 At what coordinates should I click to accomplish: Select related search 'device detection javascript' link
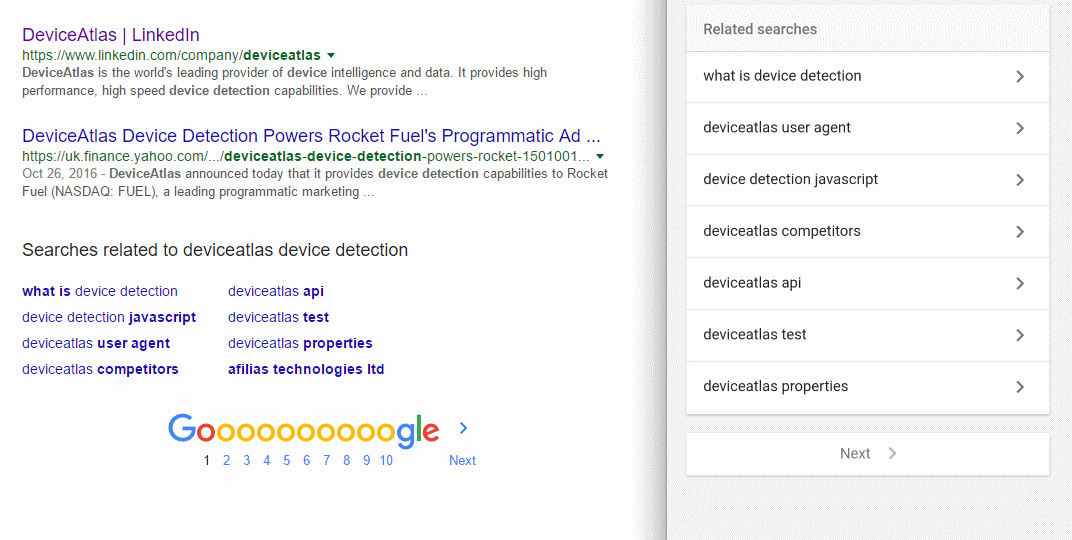click(x=109, y=317)
